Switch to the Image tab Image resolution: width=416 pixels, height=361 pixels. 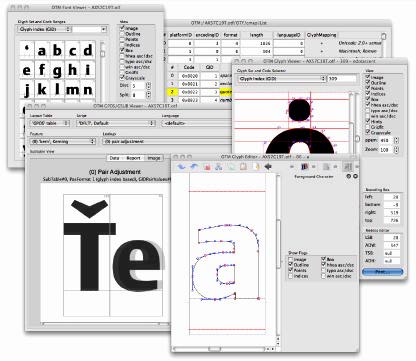pos(154,158)
